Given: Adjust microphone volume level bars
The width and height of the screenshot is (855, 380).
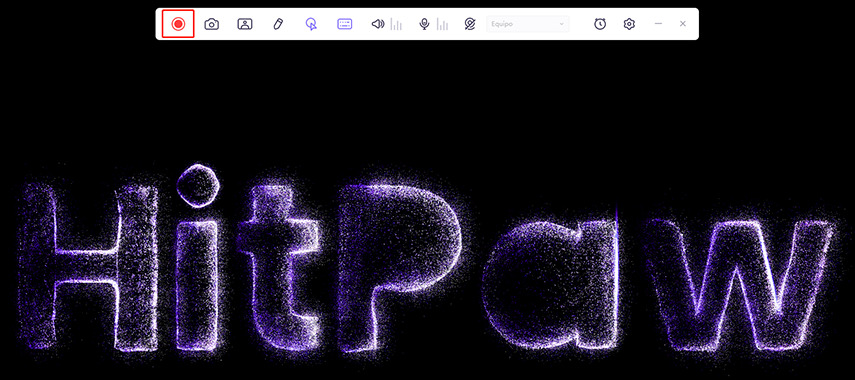Looking at the screenshot, I should (443, 25).
